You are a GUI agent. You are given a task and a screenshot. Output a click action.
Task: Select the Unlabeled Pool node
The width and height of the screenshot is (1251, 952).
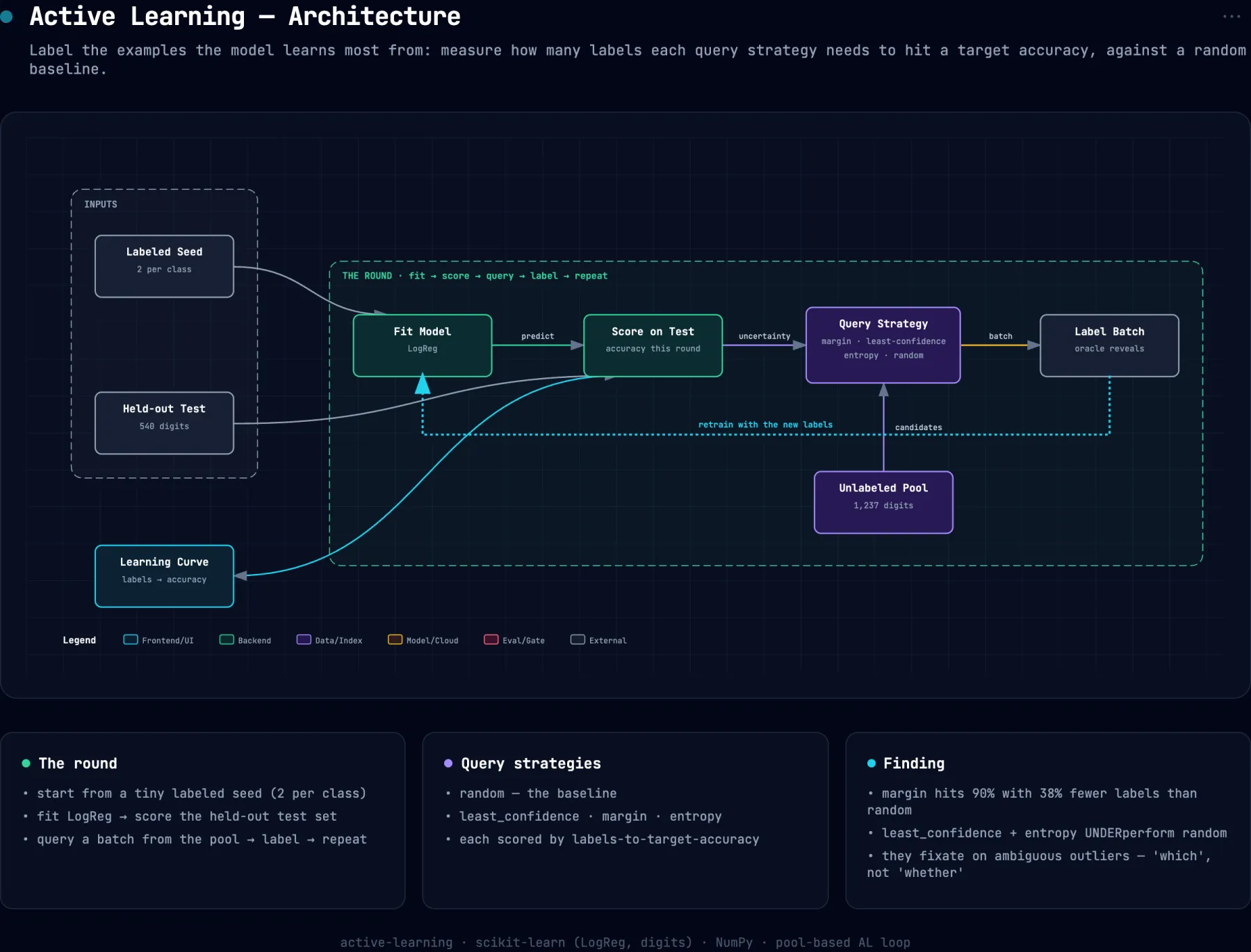pyautogui.click(x=883, y=502)
